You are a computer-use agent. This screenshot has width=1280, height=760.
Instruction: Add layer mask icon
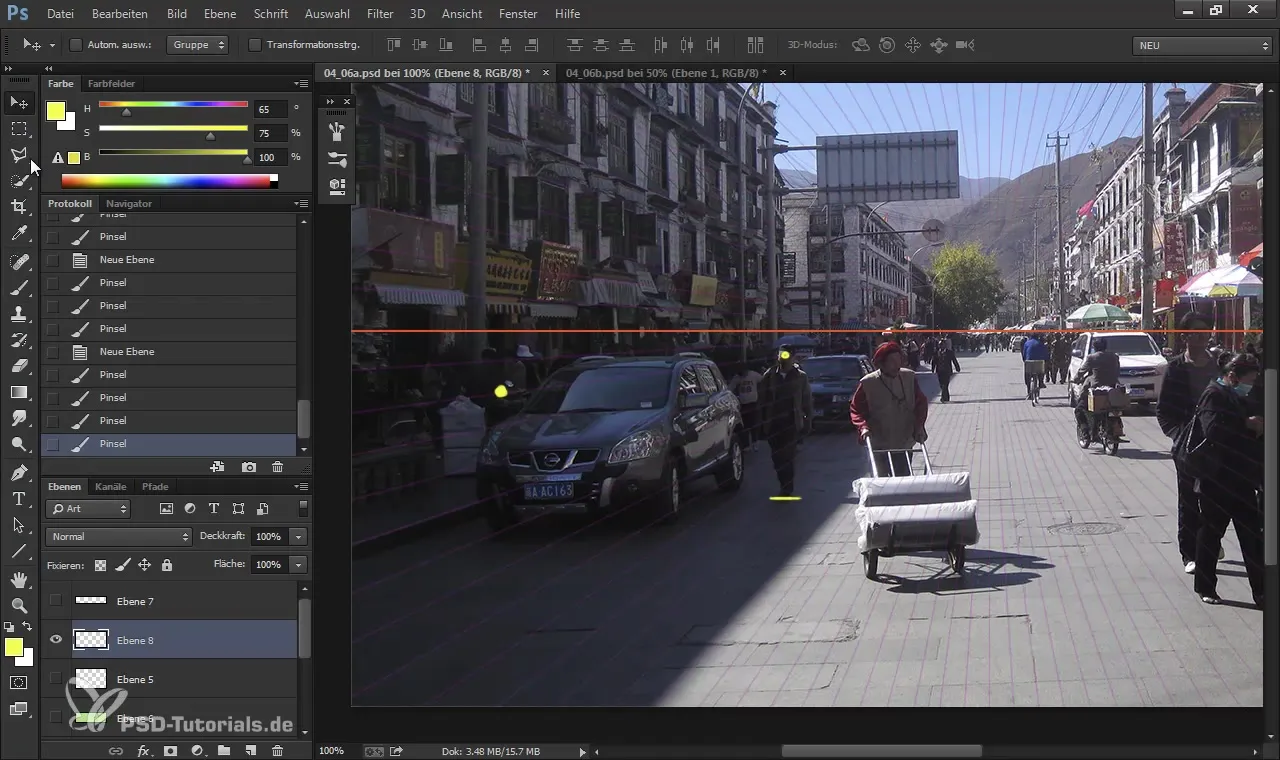click(170, 750)
